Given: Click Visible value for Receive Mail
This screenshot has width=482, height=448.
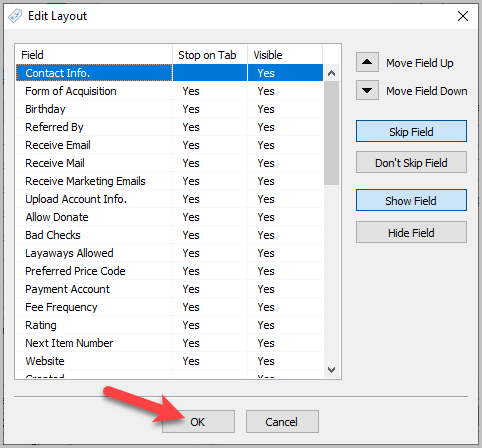Looking at the screenshot, I should pyautogui.click(x=266, y=163).
